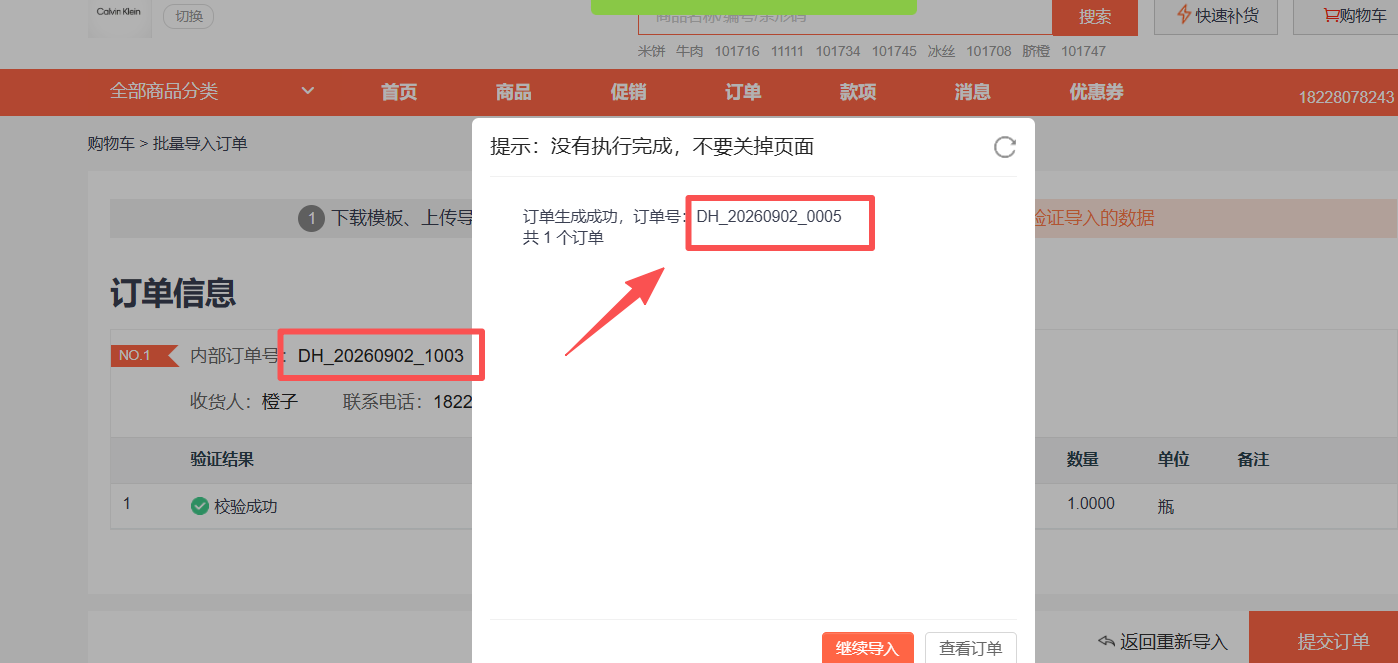This screenshot has width=1398, height=663.
Task: Click the 101745 search suggestion
Action: tap(894, 51)
